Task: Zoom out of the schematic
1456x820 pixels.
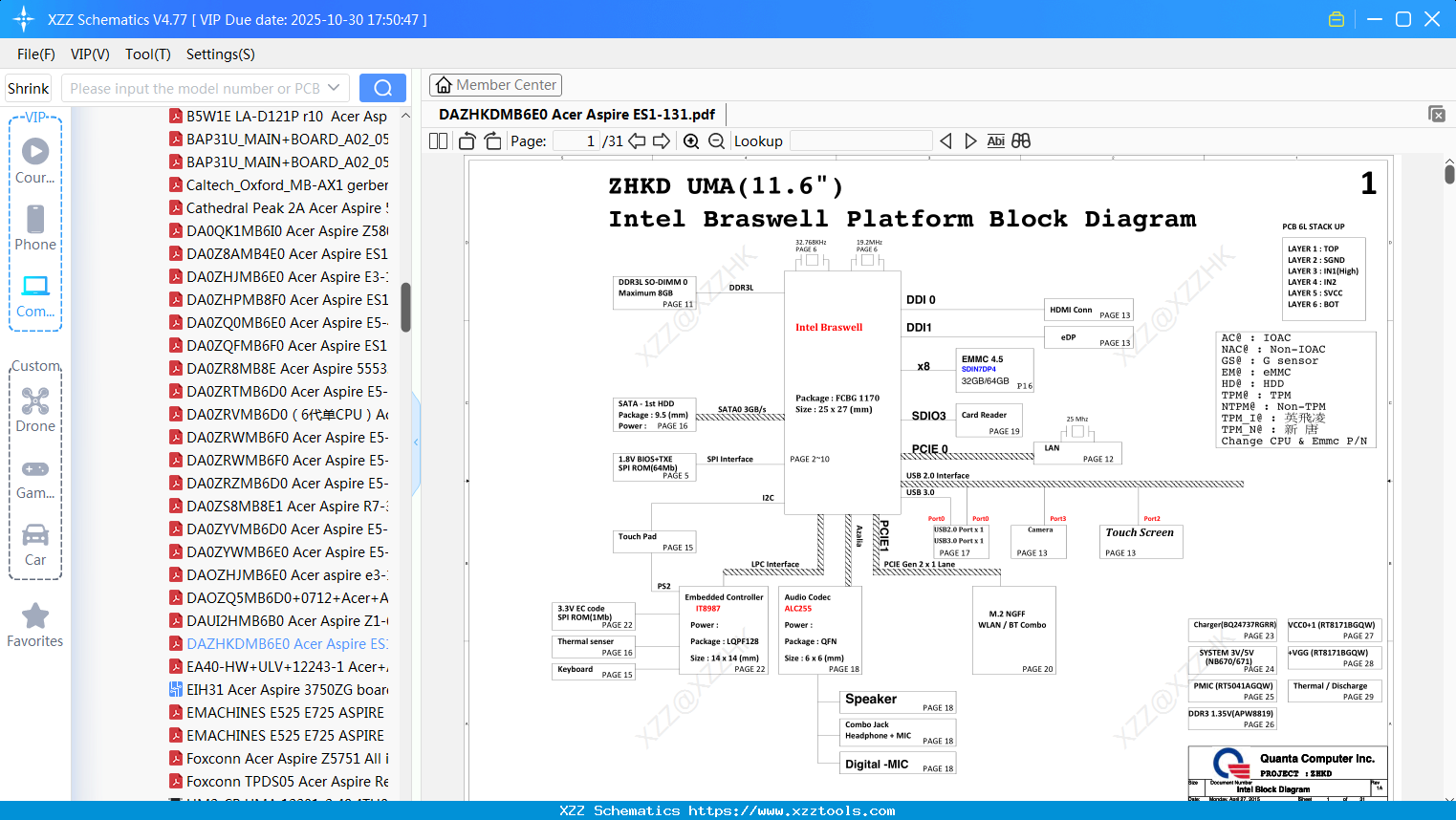Action: click(x=716, y=141)
